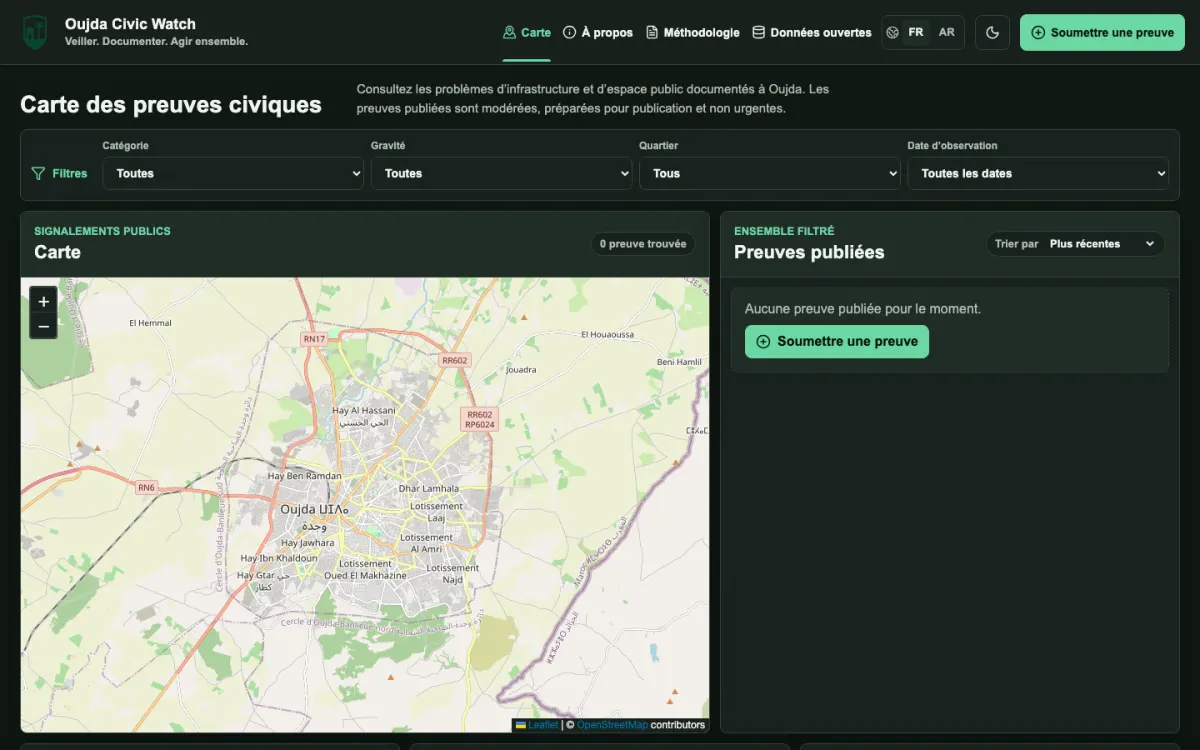Click the Beni Hamlil map label
Viewport: 1200px width, 750px height.
pos(679,362)
